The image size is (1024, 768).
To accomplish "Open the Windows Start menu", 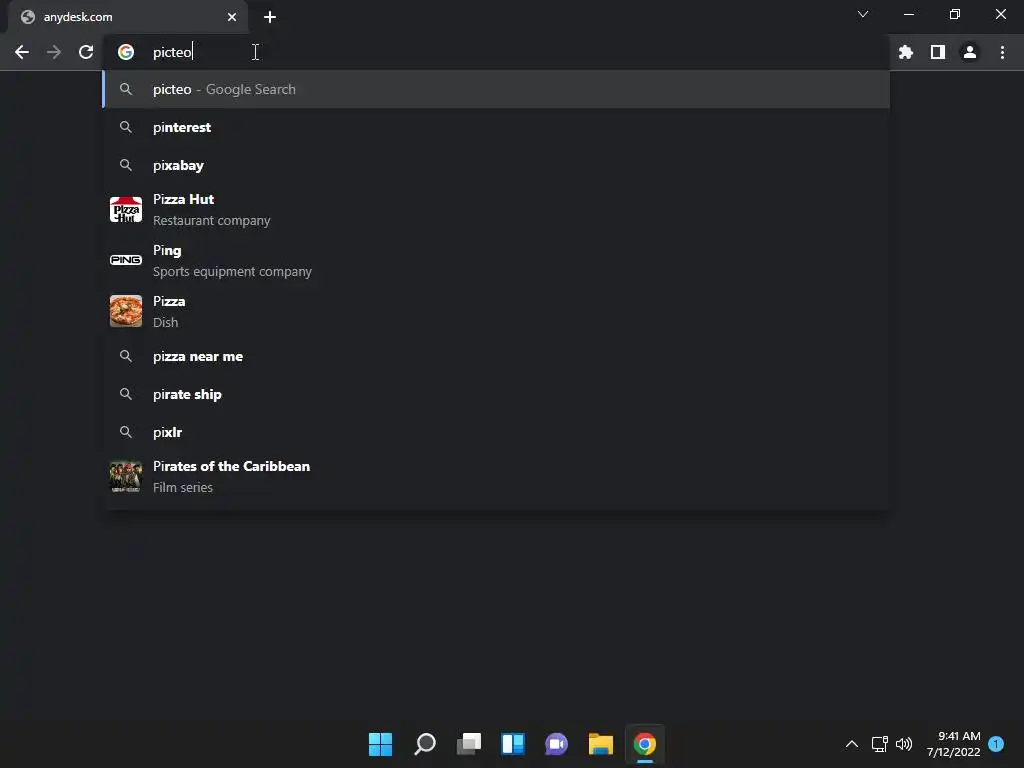I will coord(380,744).
